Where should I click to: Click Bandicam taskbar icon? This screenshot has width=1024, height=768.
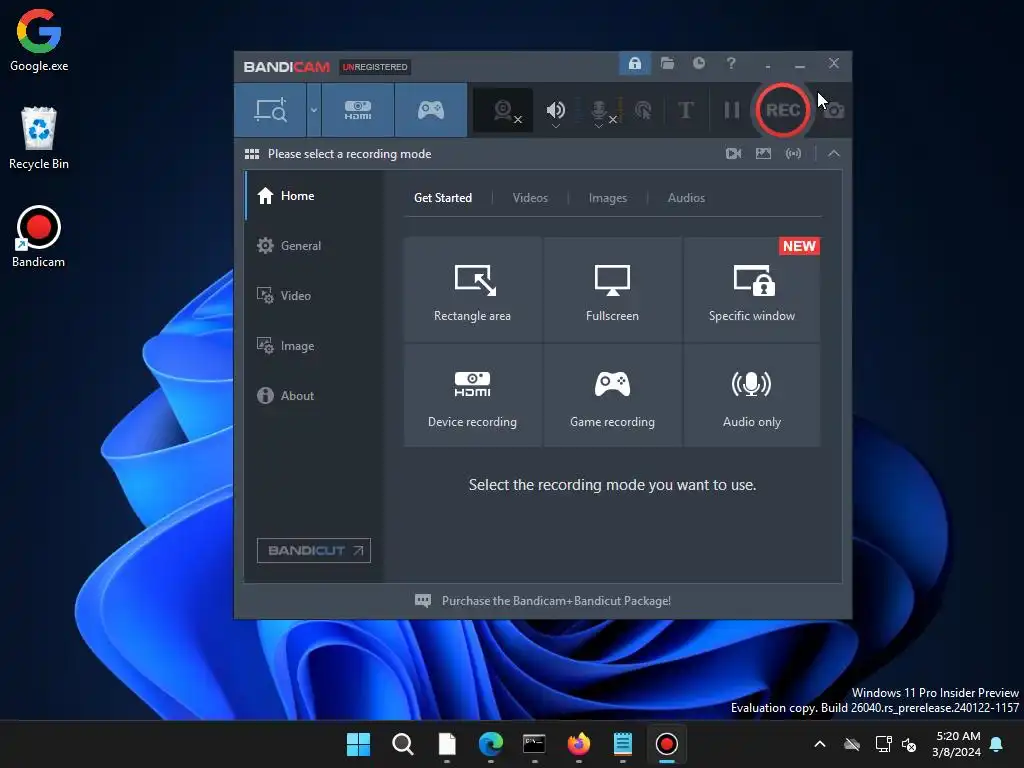(667, 744)
